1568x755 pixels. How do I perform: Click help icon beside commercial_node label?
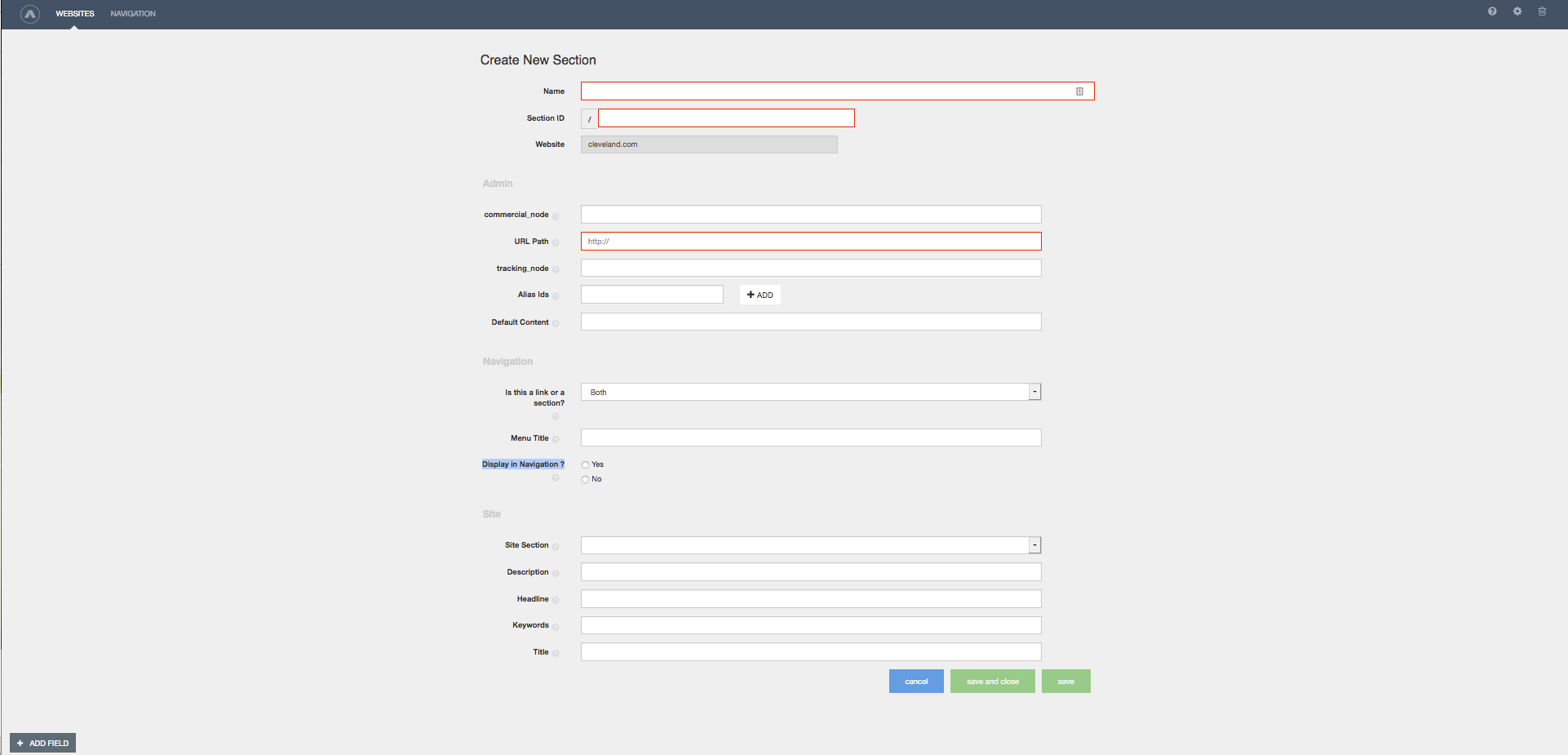coord(556,216)
